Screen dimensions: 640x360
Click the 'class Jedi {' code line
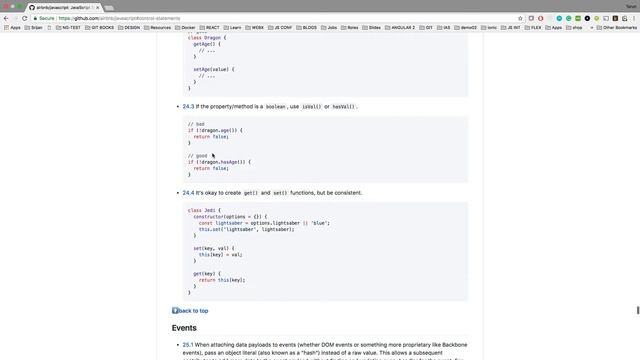click(x=204, y=210)
